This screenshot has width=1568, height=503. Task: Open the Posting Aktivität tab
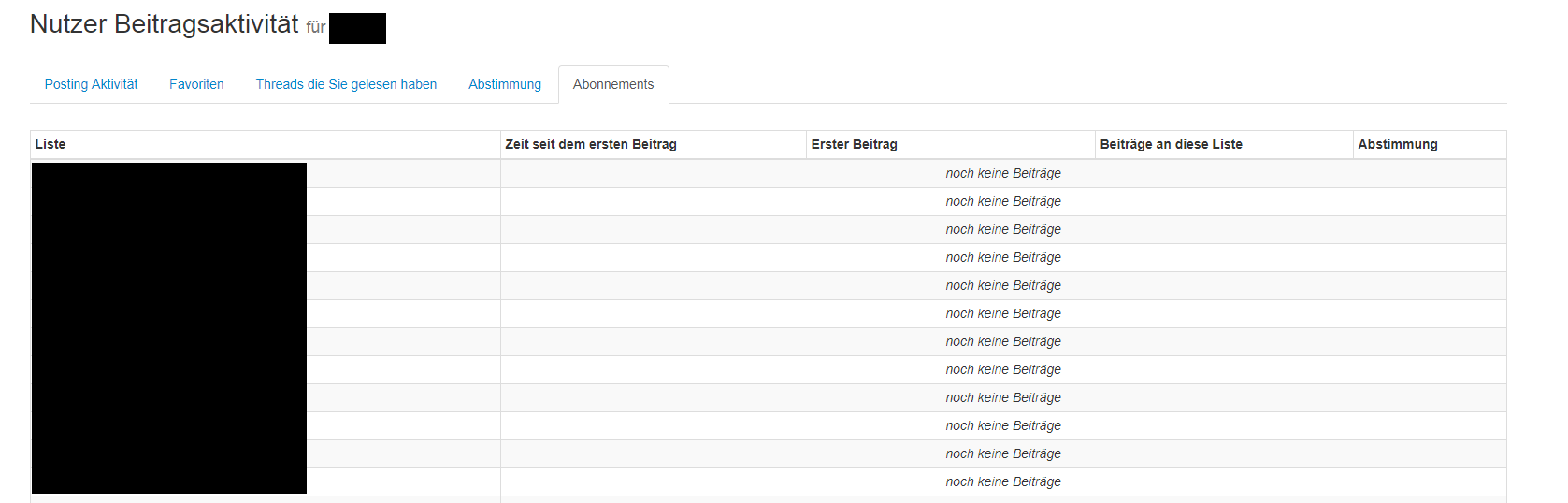tap(91, 84)
